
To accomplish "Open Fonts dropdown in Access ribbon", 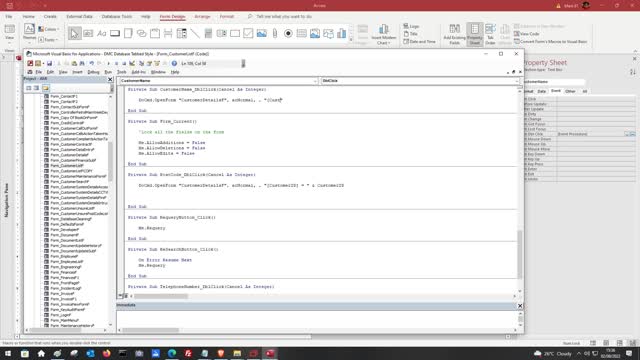I will pyautogui.click(x=48, y=40).
